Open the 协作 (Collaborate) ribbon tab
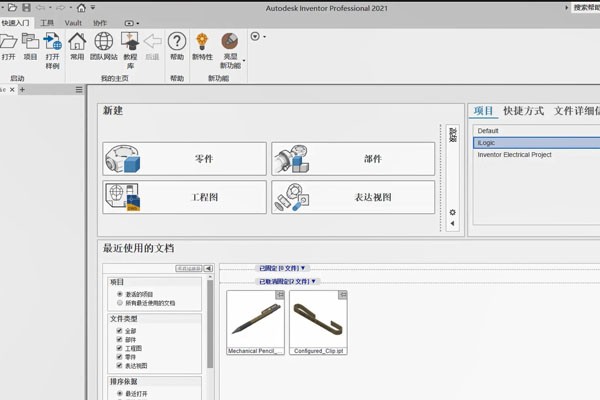This screenshot has height=400, width=600. (x=100, y=23)
